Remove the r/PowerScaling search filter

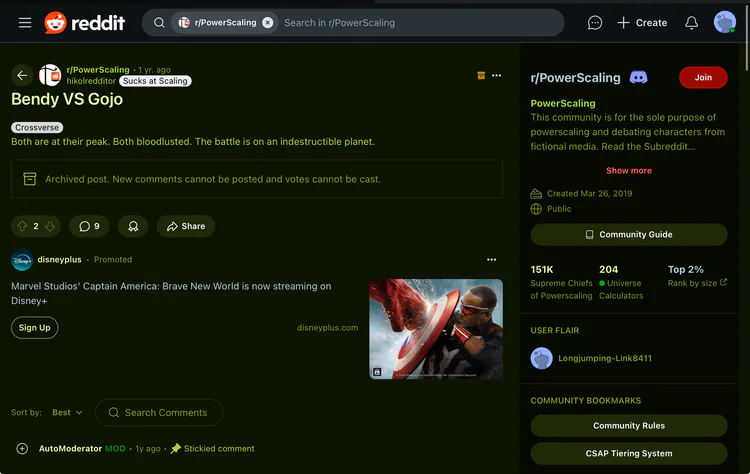pos(268,22)
